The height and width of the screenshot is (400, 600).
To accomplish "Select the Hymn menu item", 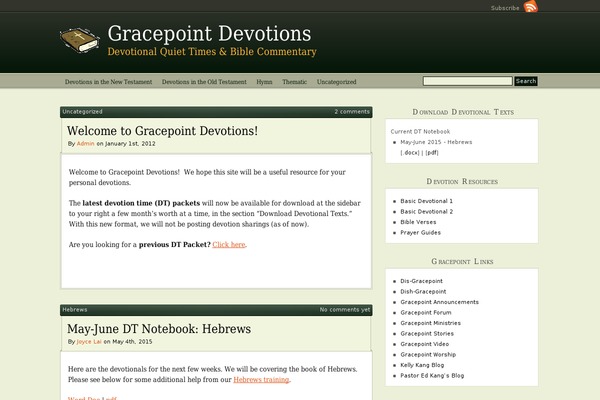I will pyautogui.click(x=264, y=82).
